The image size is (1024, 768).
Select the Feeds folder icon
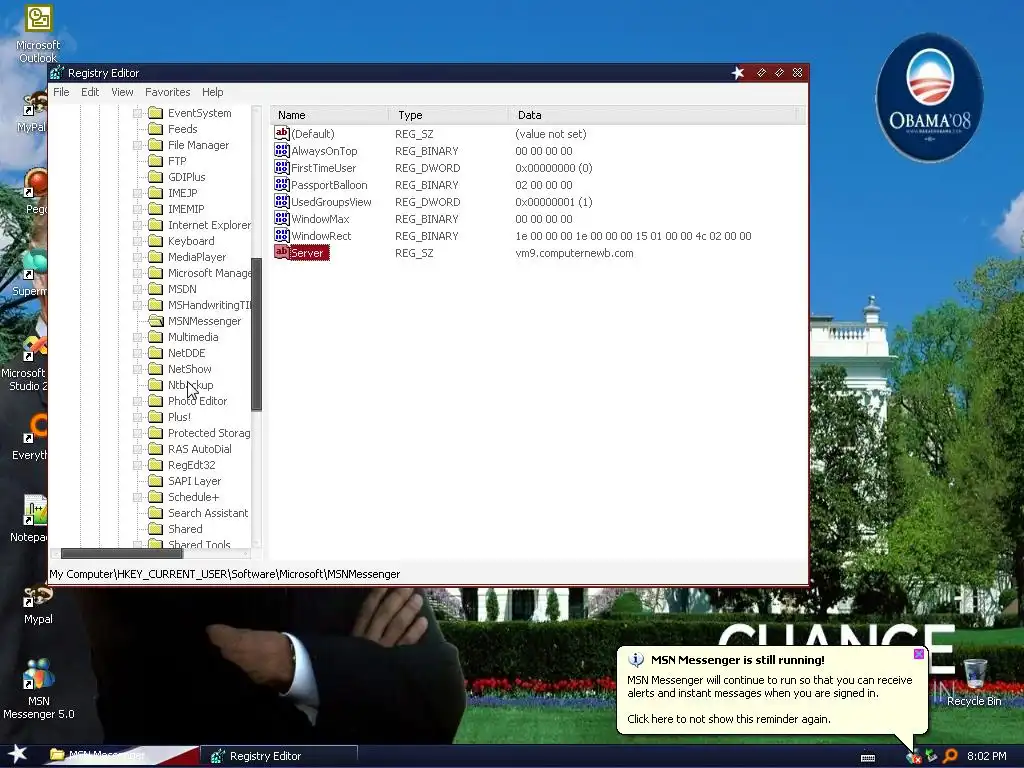pyautogui.click(x=155, y=129)
